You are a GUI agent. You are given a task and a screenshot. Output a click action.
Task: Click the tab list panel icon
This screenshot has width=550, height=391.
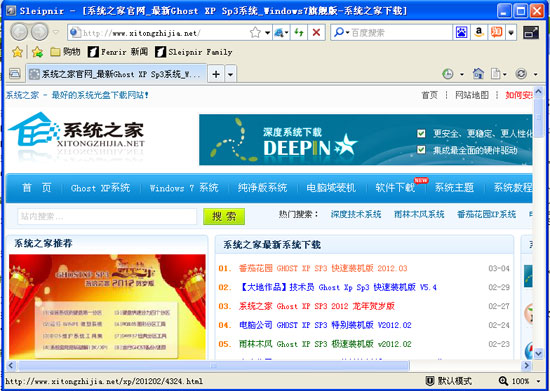tap(15, 74)
